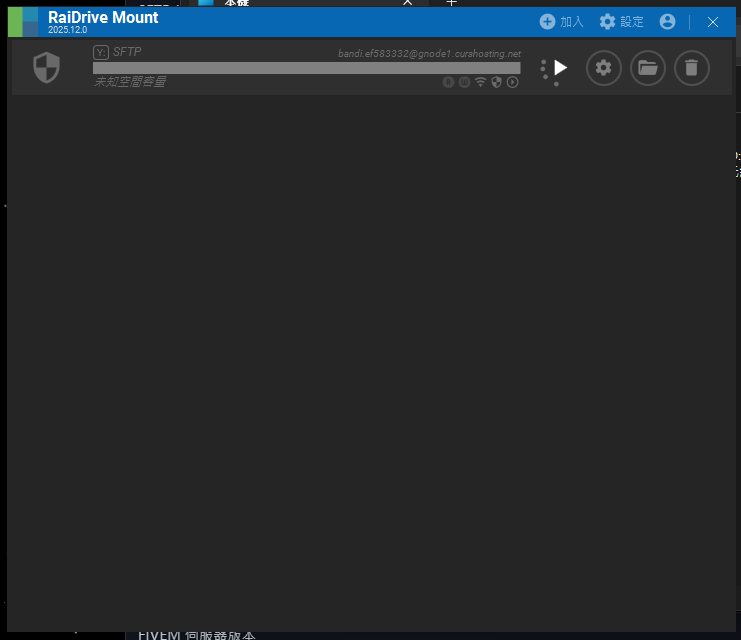Image resolution: width=741 pixels, height=640 pixels.
Task: Click the 未知空間容量 capacity label
Action: click(130, 82)
